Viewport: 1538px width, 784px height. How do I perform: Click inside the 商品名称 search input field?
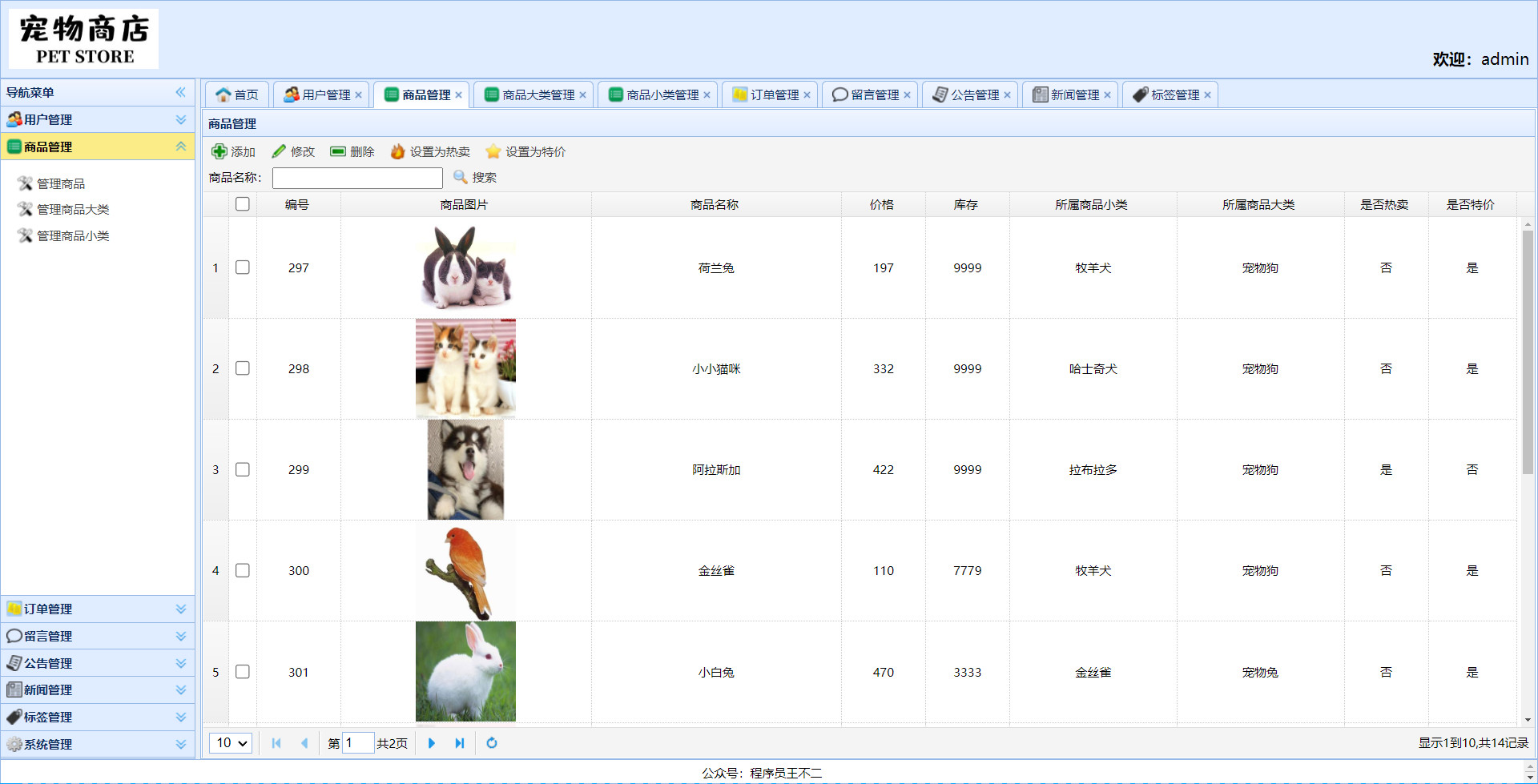pos(356,177)
